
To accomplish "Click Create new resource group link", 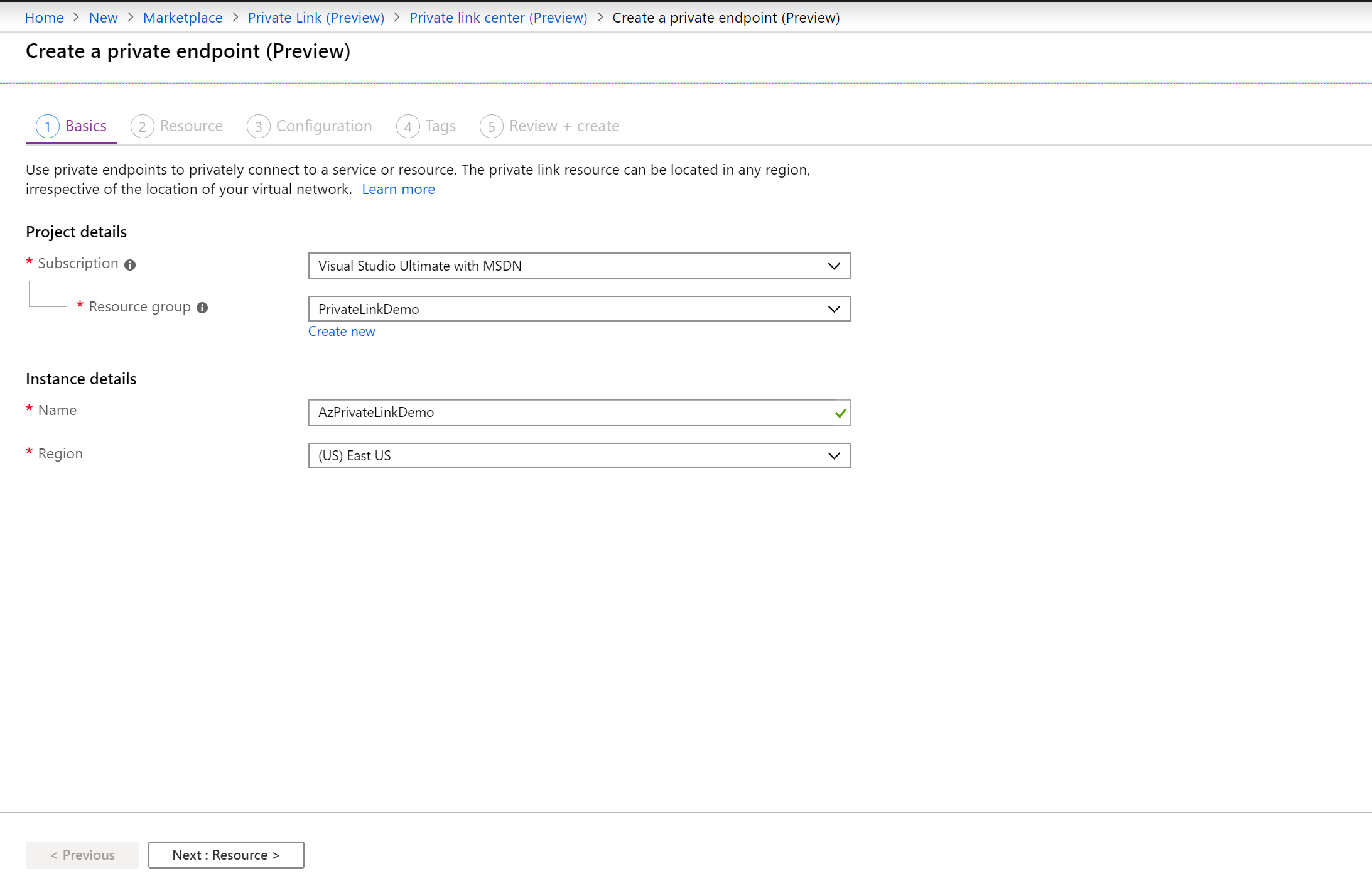I will tap(342, 332).
